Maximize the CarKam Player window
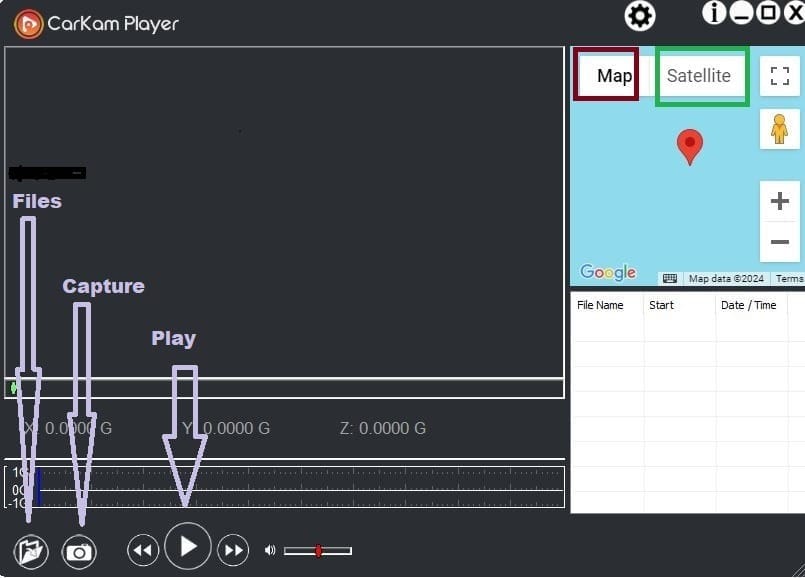Screen dimensions: 805x578 click(768, 12)
